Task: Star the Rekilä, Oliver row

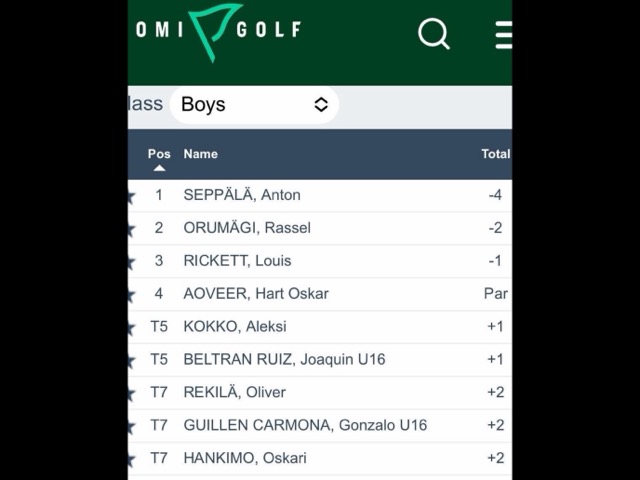Action: (131, 394)
